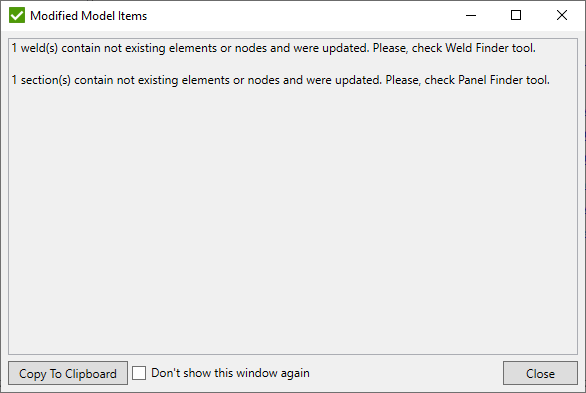The width and height of the screenshot is (586, 393).
Task: Click the "Panel Finder tool" phrase
Action: (x=503, y=80)
